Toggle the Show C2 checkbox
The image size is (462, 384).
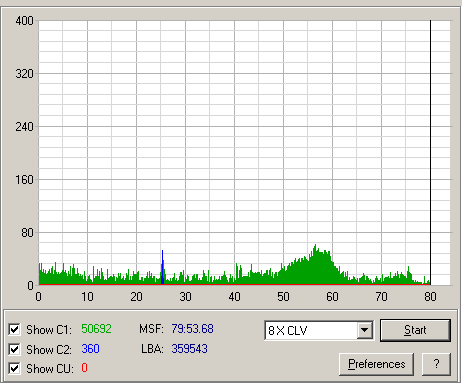[14, 349]
